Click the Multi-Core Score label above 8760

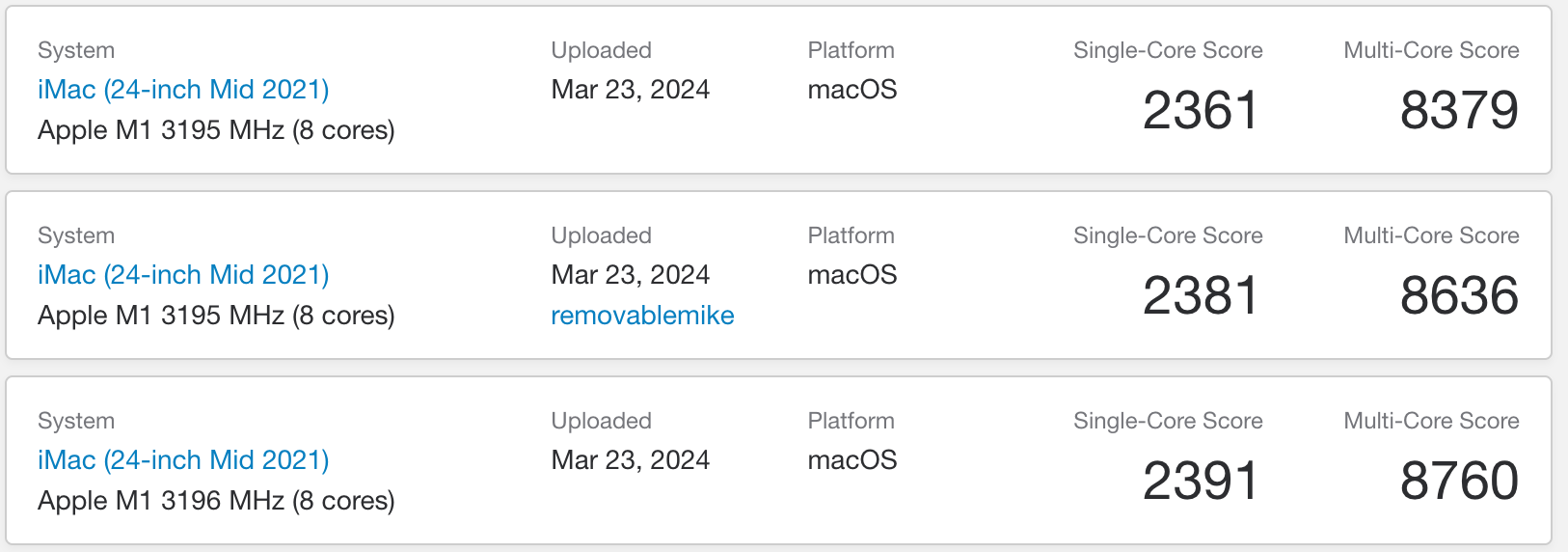pyautogui.click(x=1431, y=421)
